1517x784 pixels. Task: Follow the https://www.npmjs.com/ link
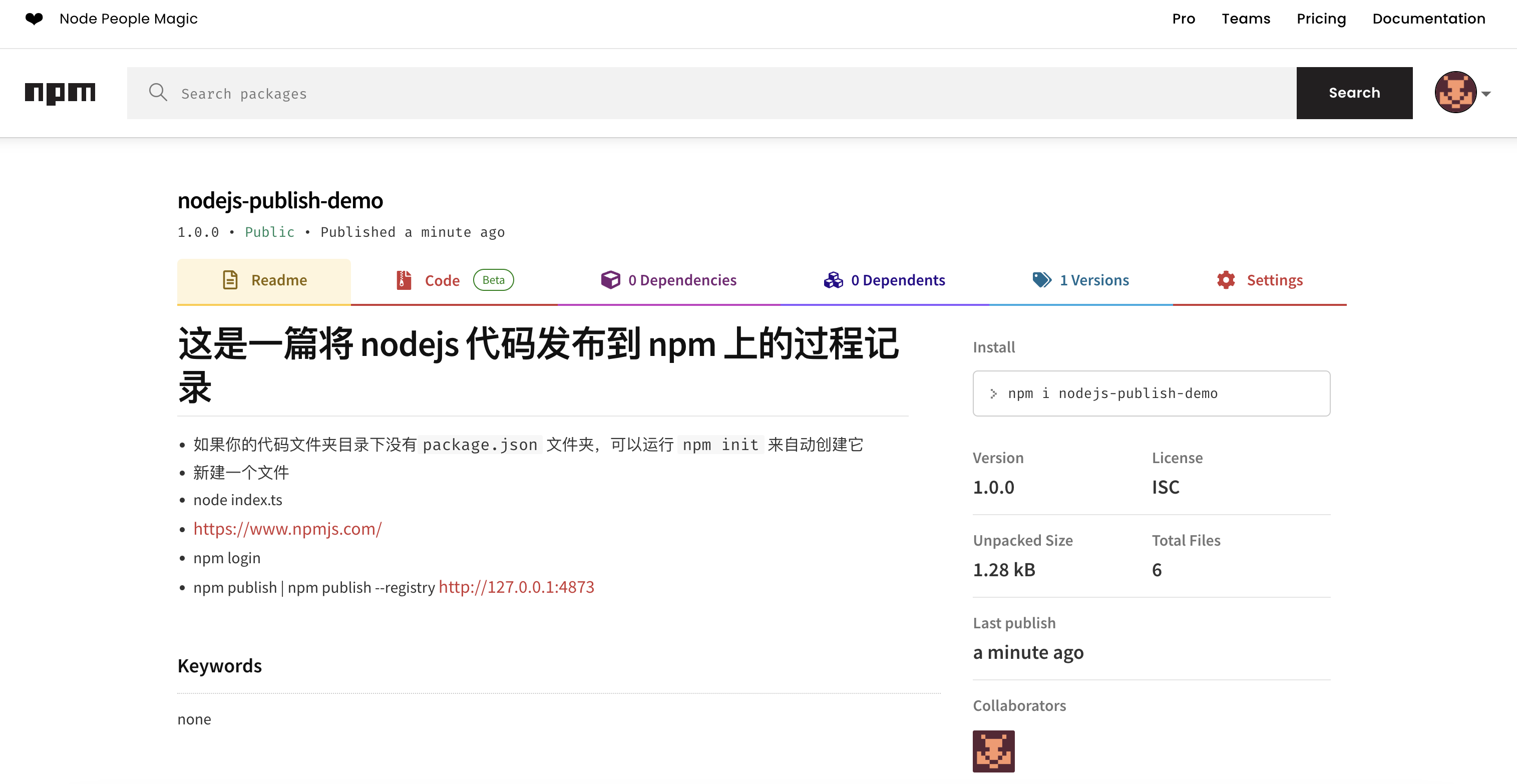(x=287, y=529)
